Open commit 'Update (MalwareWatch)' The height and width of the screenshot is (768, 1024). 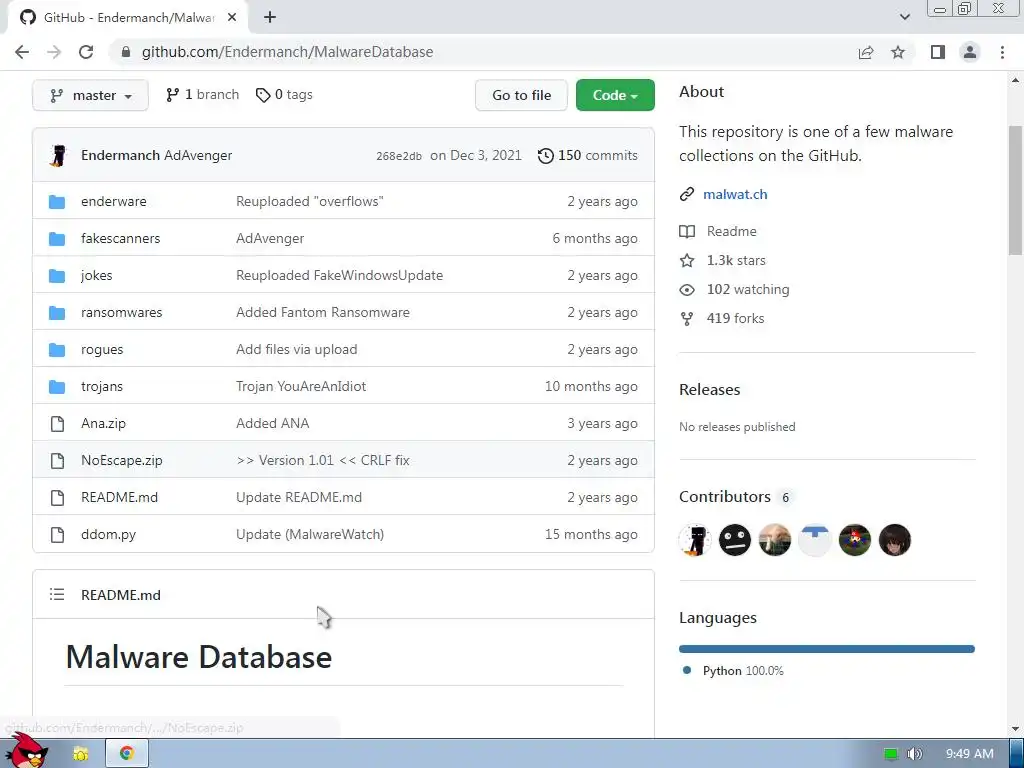click(x=310, y=534)
